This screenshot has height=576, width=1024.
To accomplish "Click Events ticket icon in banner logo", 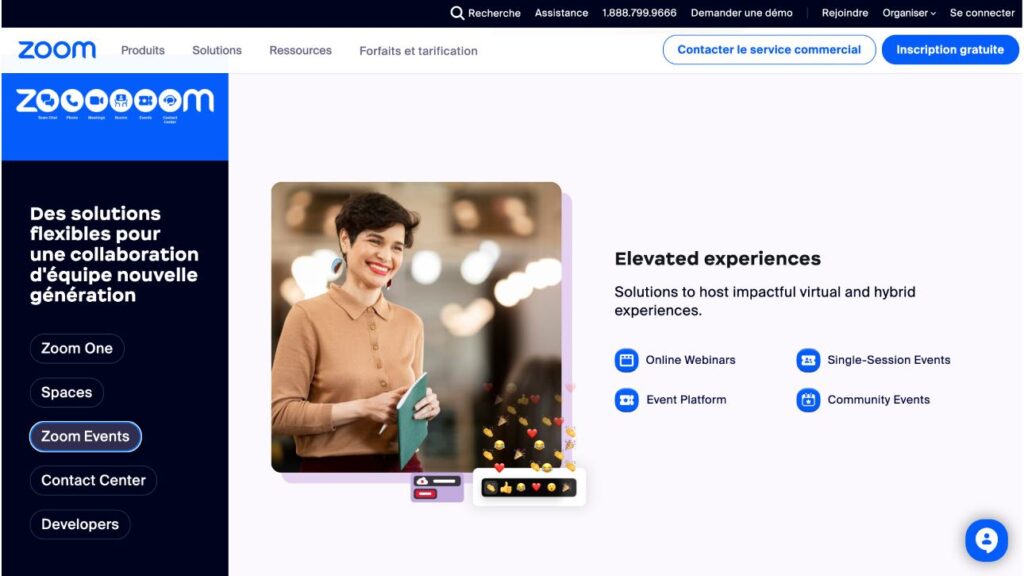I will tap(145, 101).
